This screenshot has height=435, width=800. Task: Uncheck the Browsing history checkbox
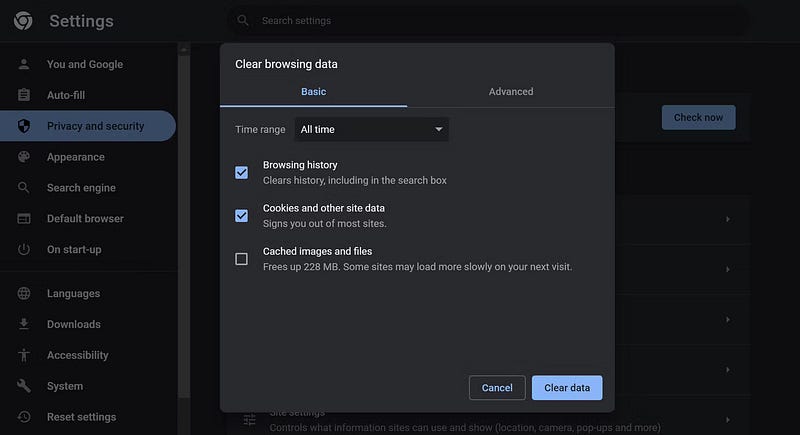(x=241, y=172)
